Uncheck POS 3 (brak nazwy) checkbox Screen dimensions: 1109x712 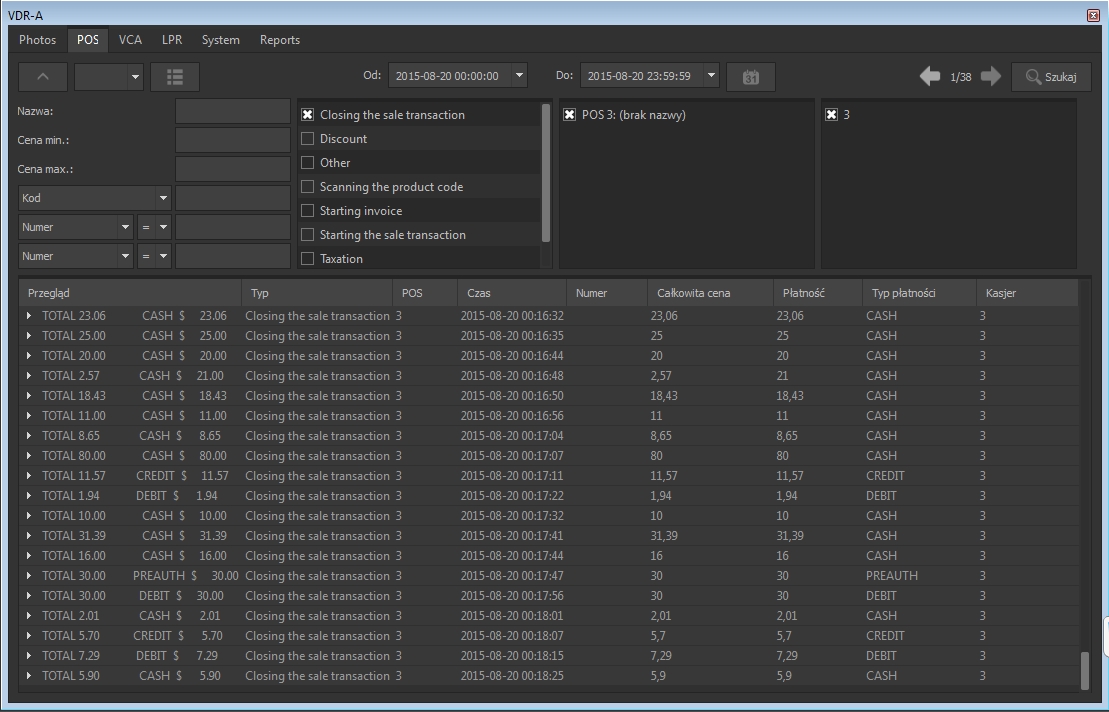(569, 115)
